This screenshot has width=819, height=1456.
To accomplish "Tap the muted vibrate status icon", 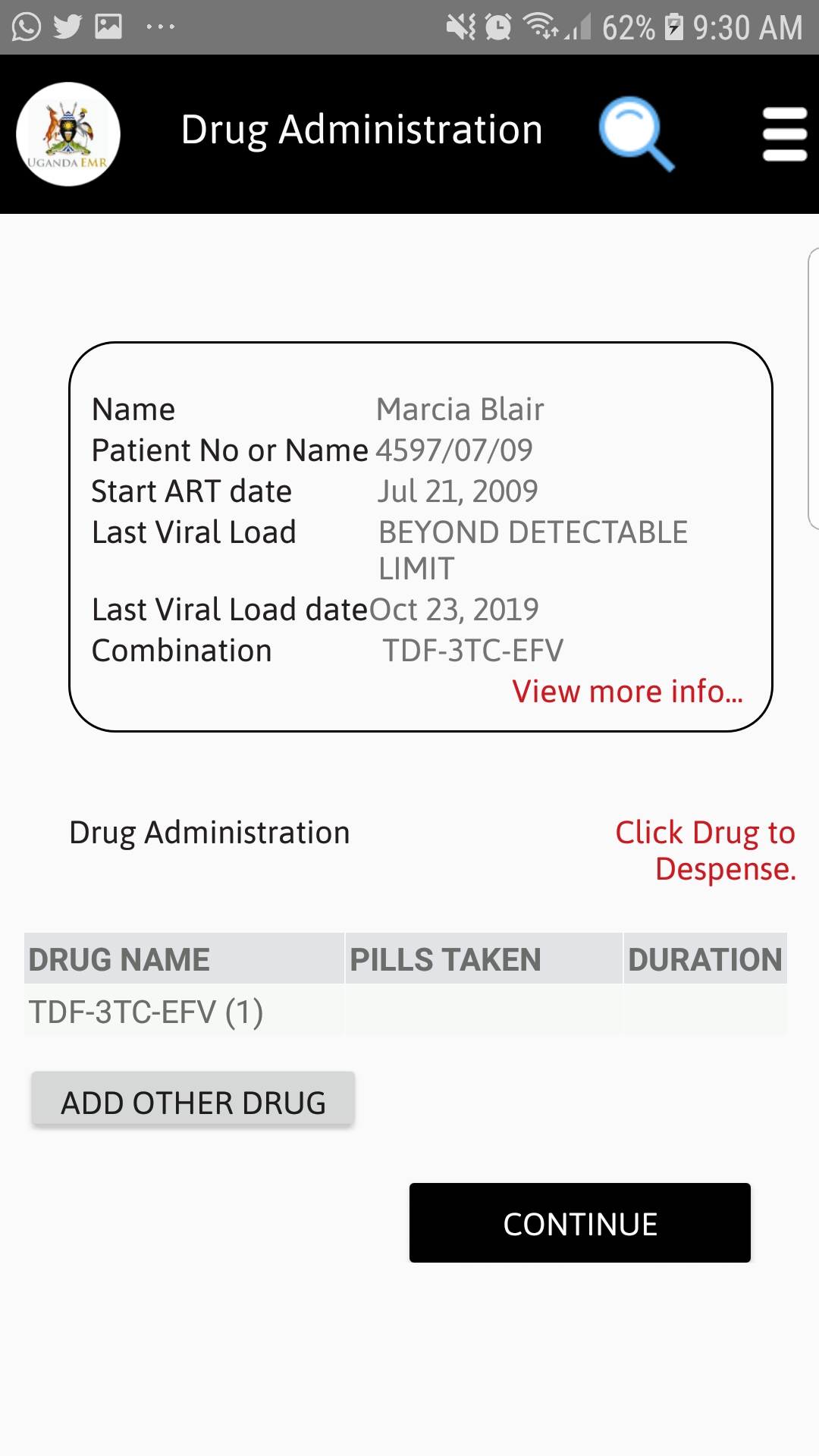I will click(461, 27).
